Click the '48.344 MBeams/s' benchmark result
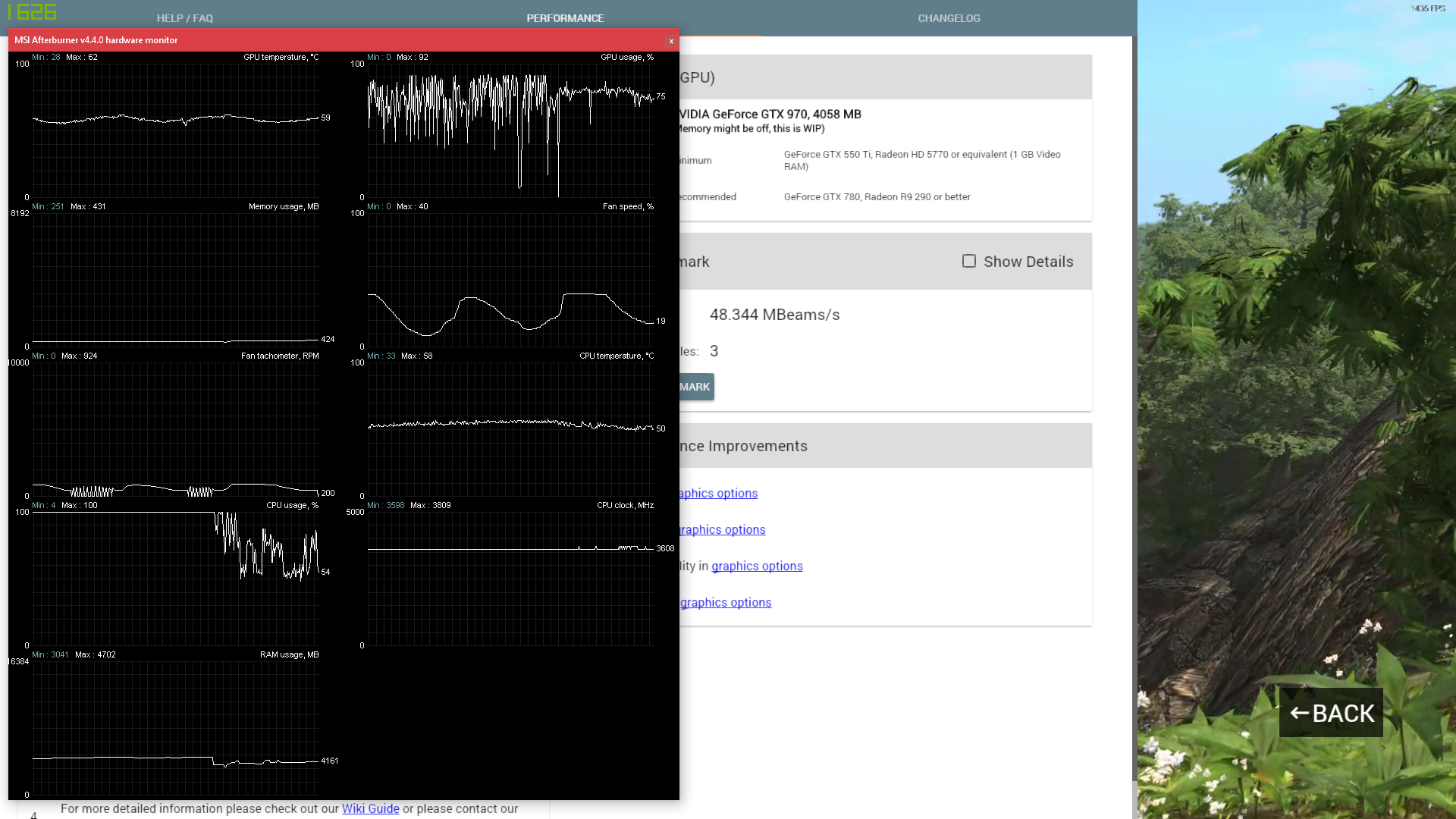 pos(774,315)
